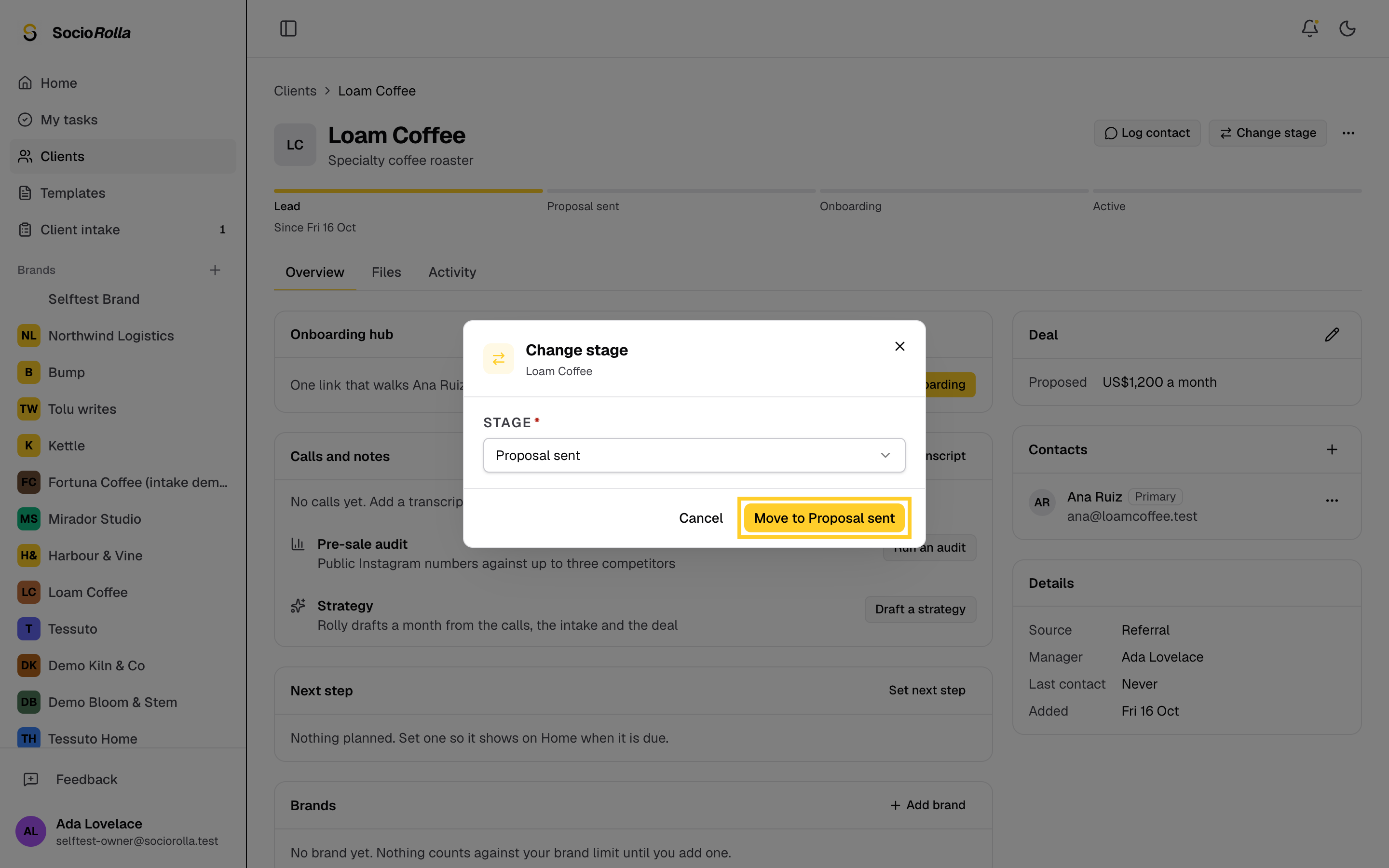Viewport: 1389px width, 868px height.
Task: Open the Stage dropdown showing Proposal sent
Action: tap(694, 455)
